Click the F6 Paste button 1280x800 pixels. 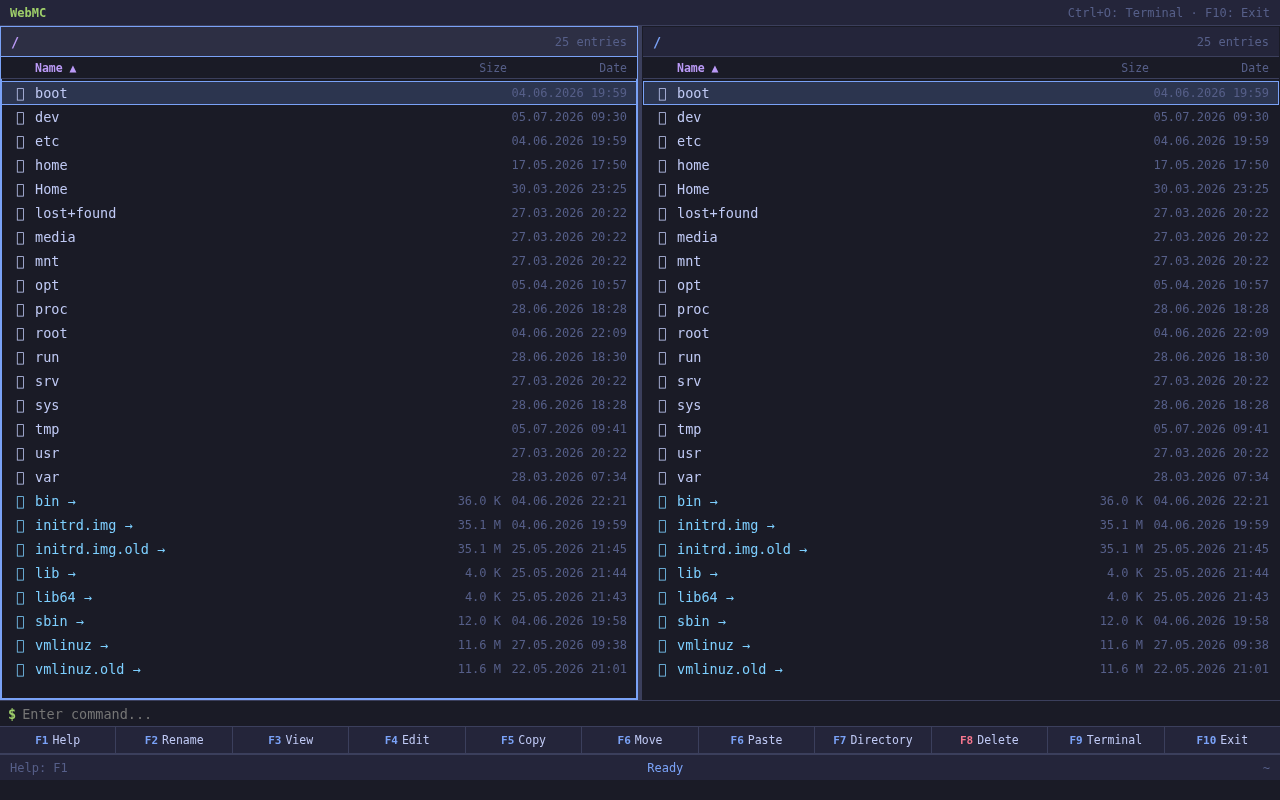(x=756, y=740)
